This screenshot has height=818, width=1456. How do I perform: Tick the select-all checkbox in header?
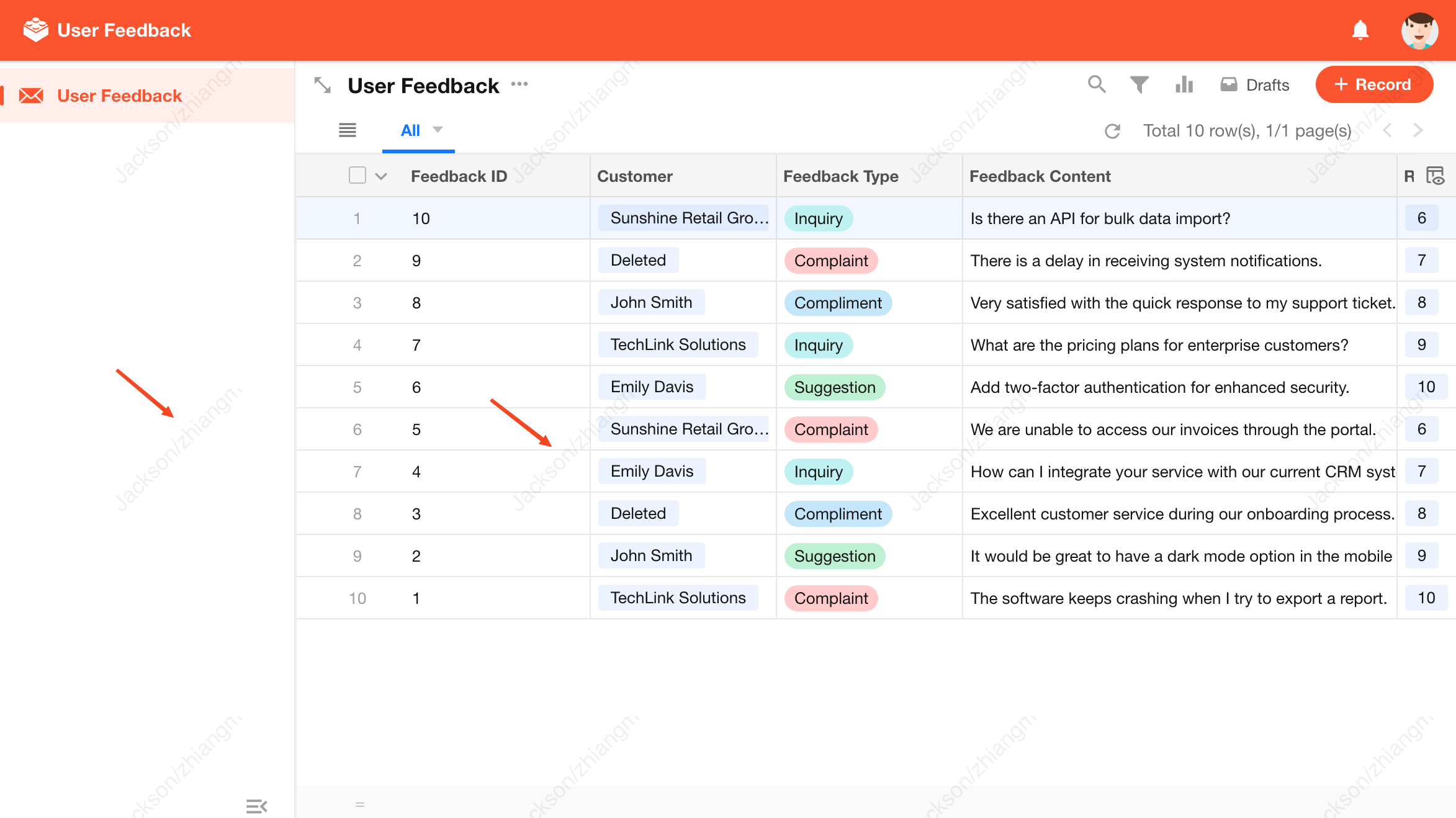357,176
